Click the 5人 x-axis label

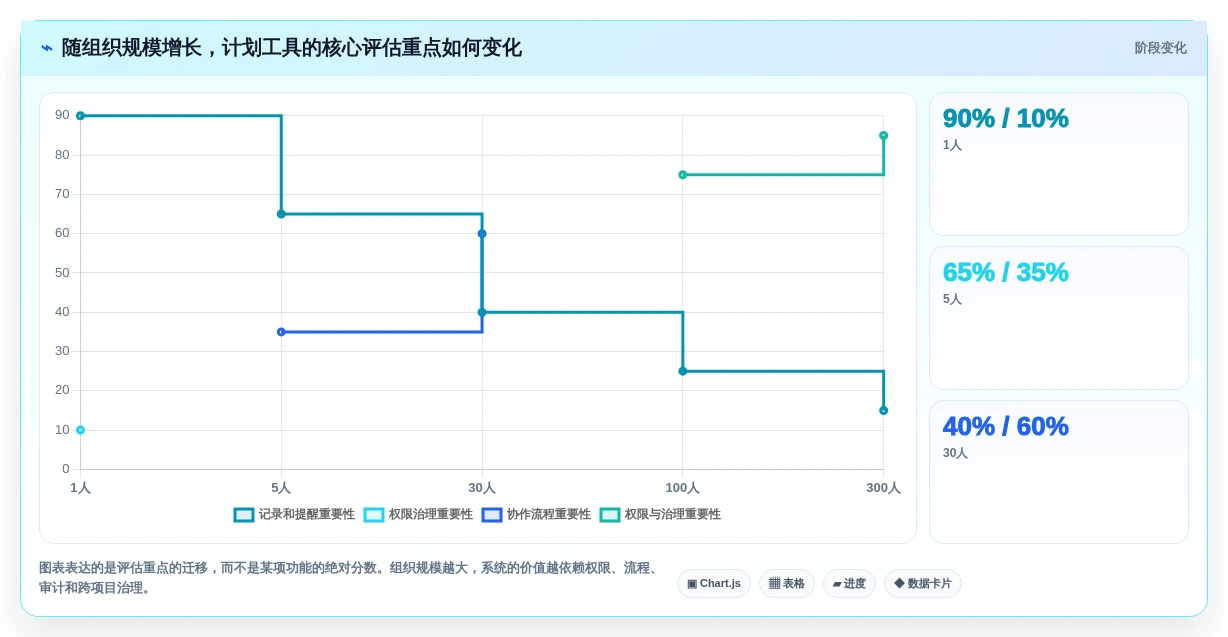coord(281,488)
